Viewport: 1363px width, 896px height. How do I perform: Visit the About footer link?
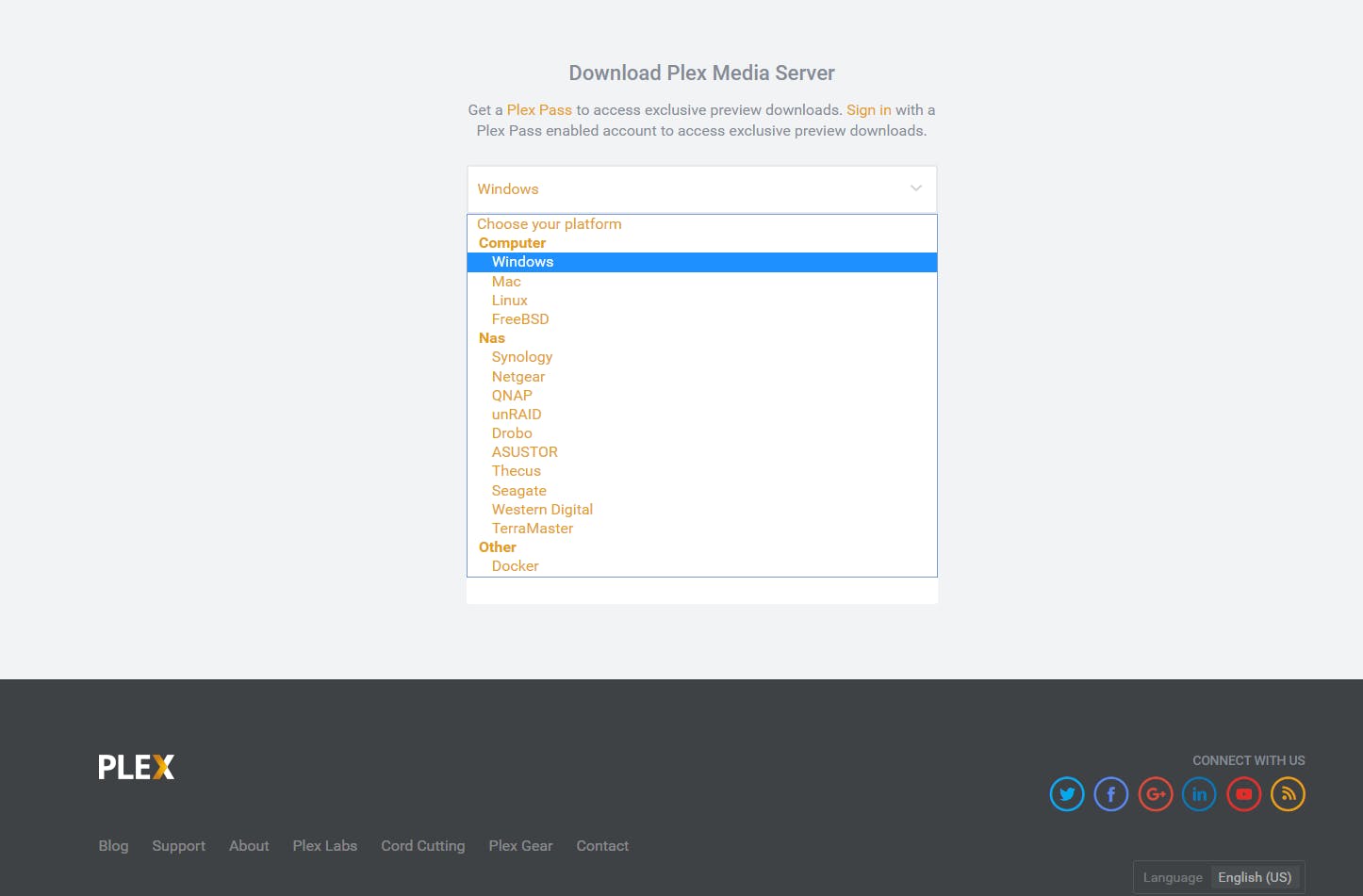point(249,846)
